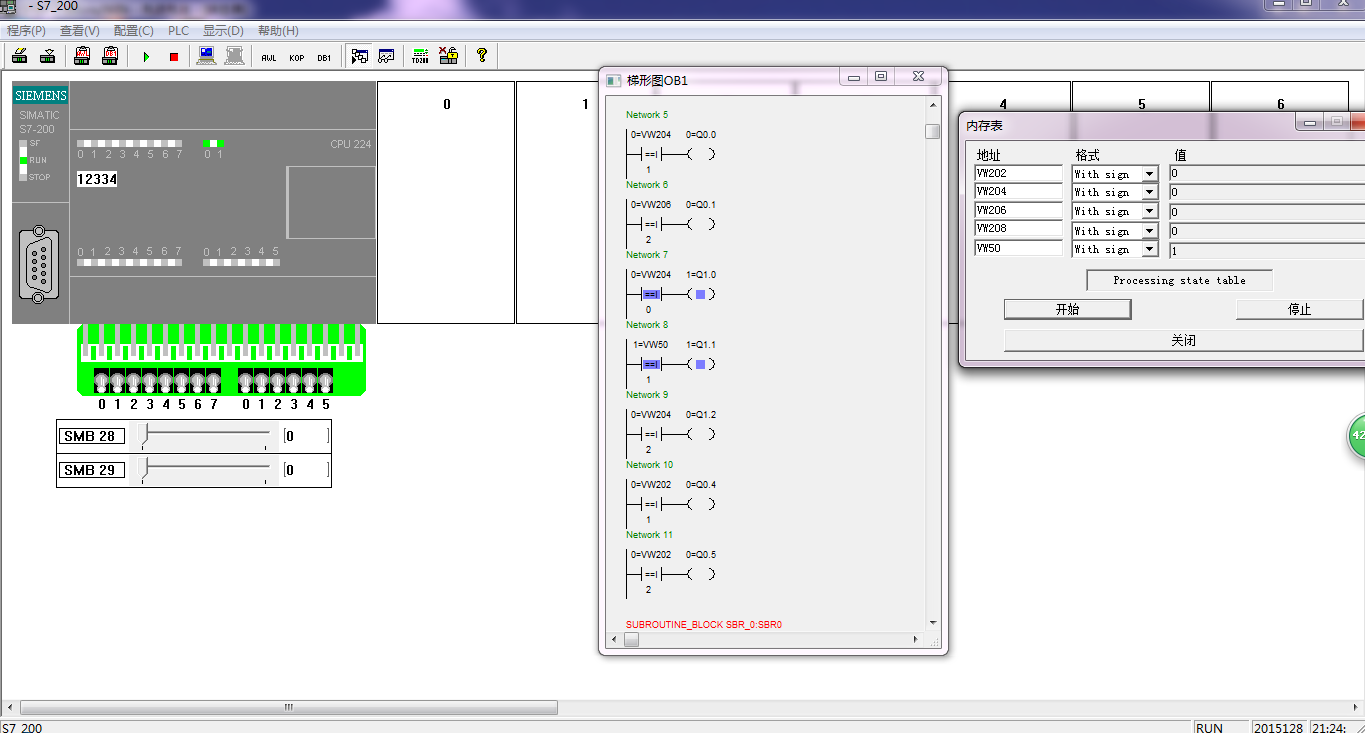
Task: Toggle the first input switch 0 on the left
Action: [102, 381]
